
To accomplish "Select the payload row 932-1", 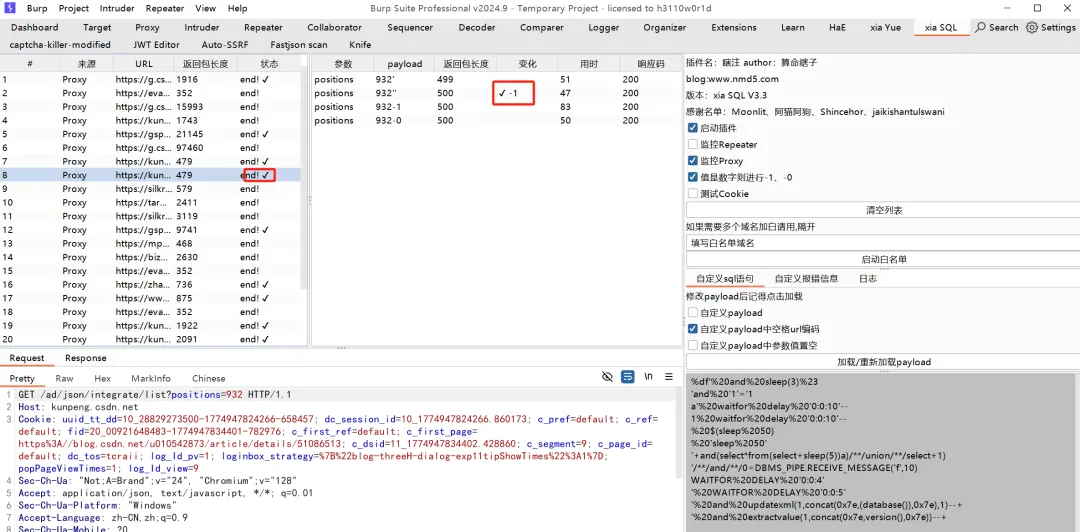I will pyautogui.click(x=496, y=107).
